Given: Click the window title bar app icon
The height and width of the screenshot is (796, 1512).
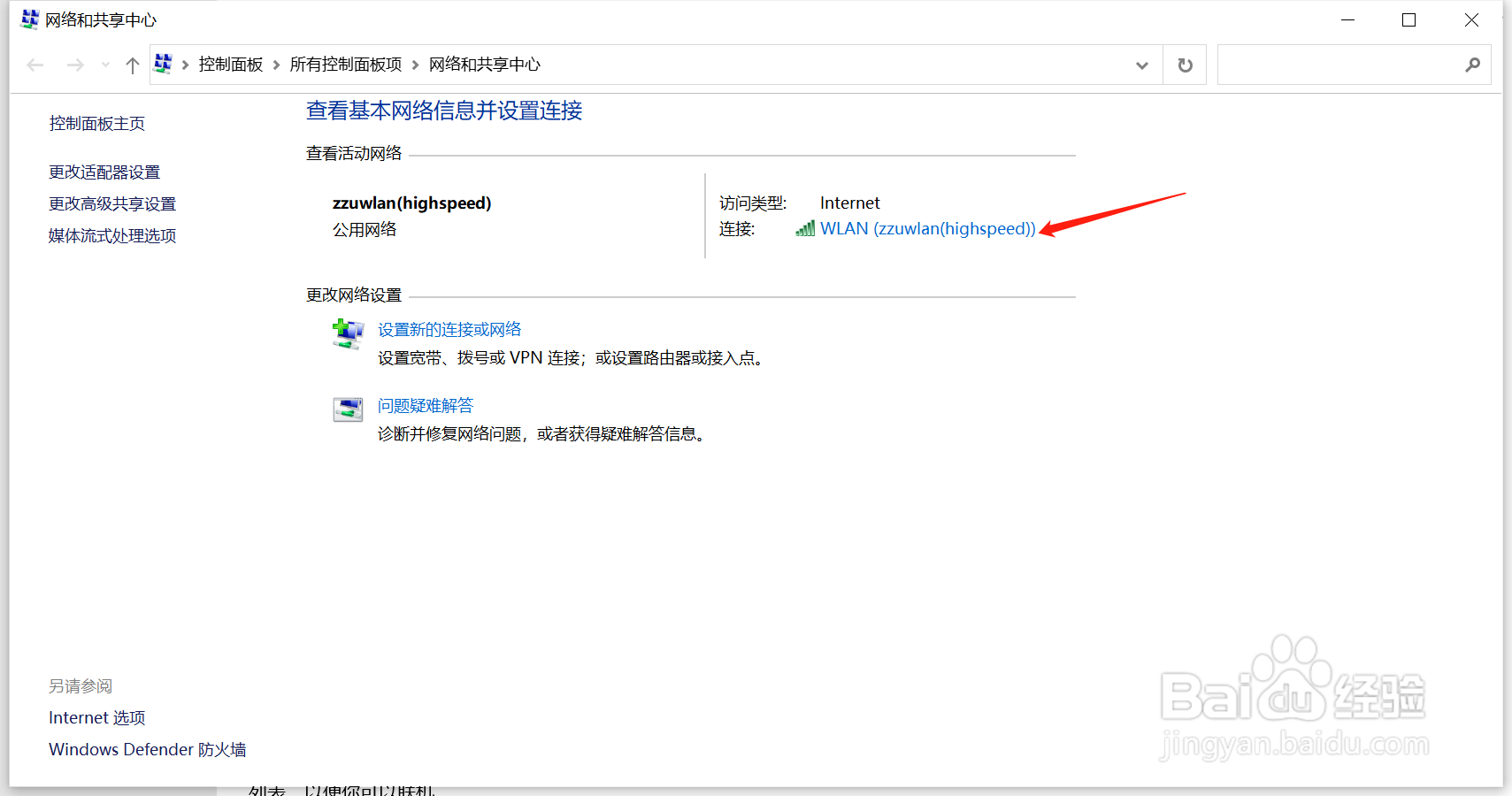Looking at the screenshot, I should (29, 19).
